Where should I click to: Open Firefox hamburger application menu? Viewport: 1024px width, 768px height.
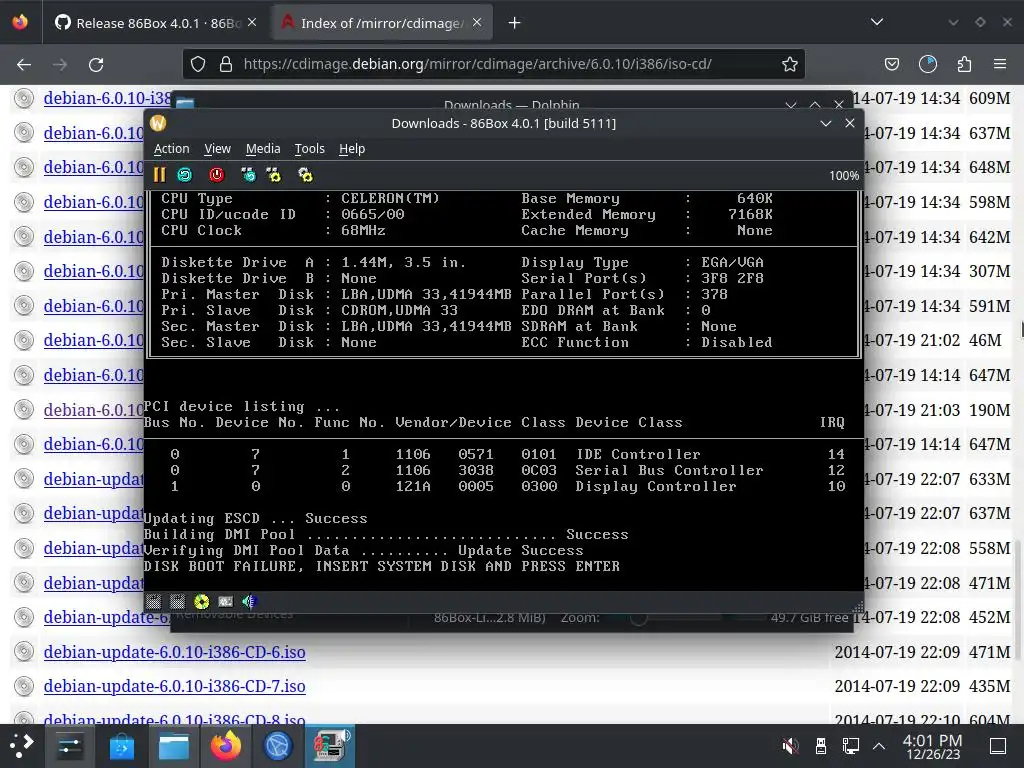[1000, 64]
